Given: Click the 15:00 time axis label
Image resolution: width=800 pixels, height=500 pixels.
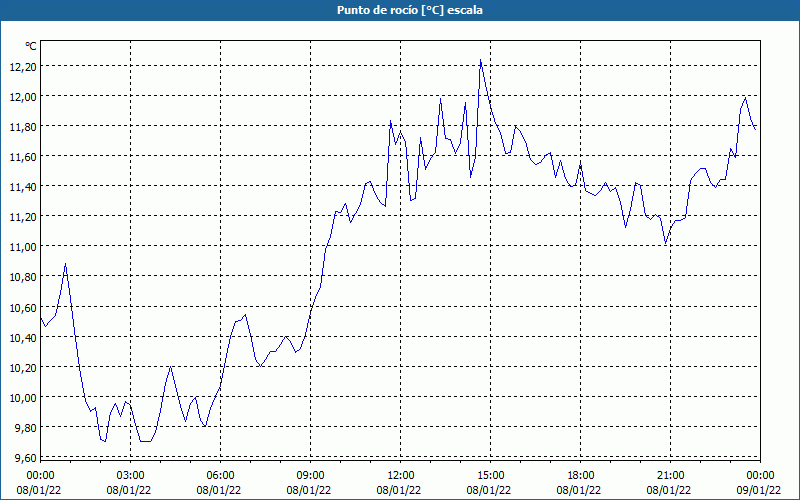Looking at the screenshot, I should (x=490, y=476).
